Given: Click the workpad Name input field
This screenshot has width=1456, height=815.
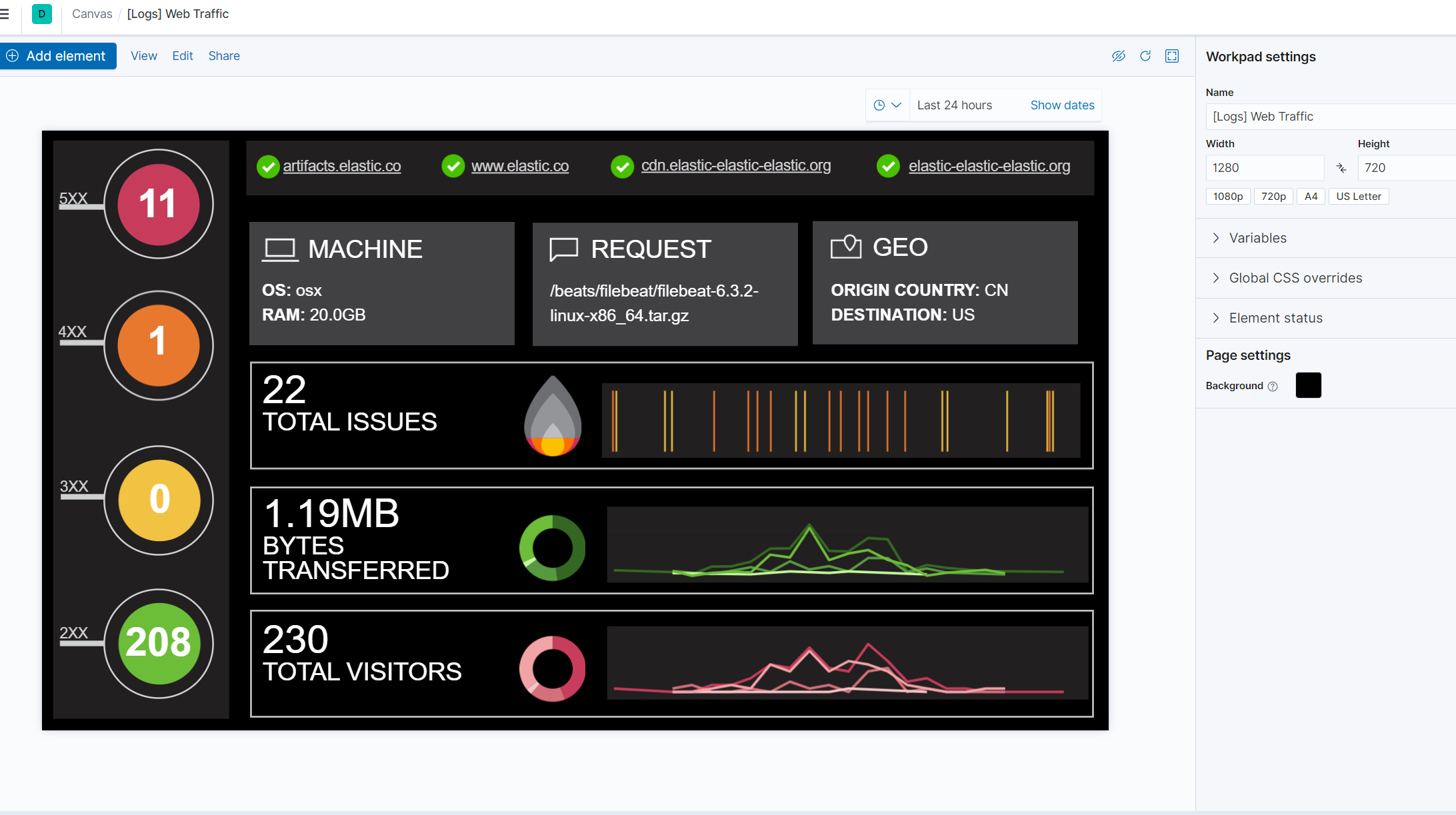Looking at the screenshot, I should point(1331,117).
